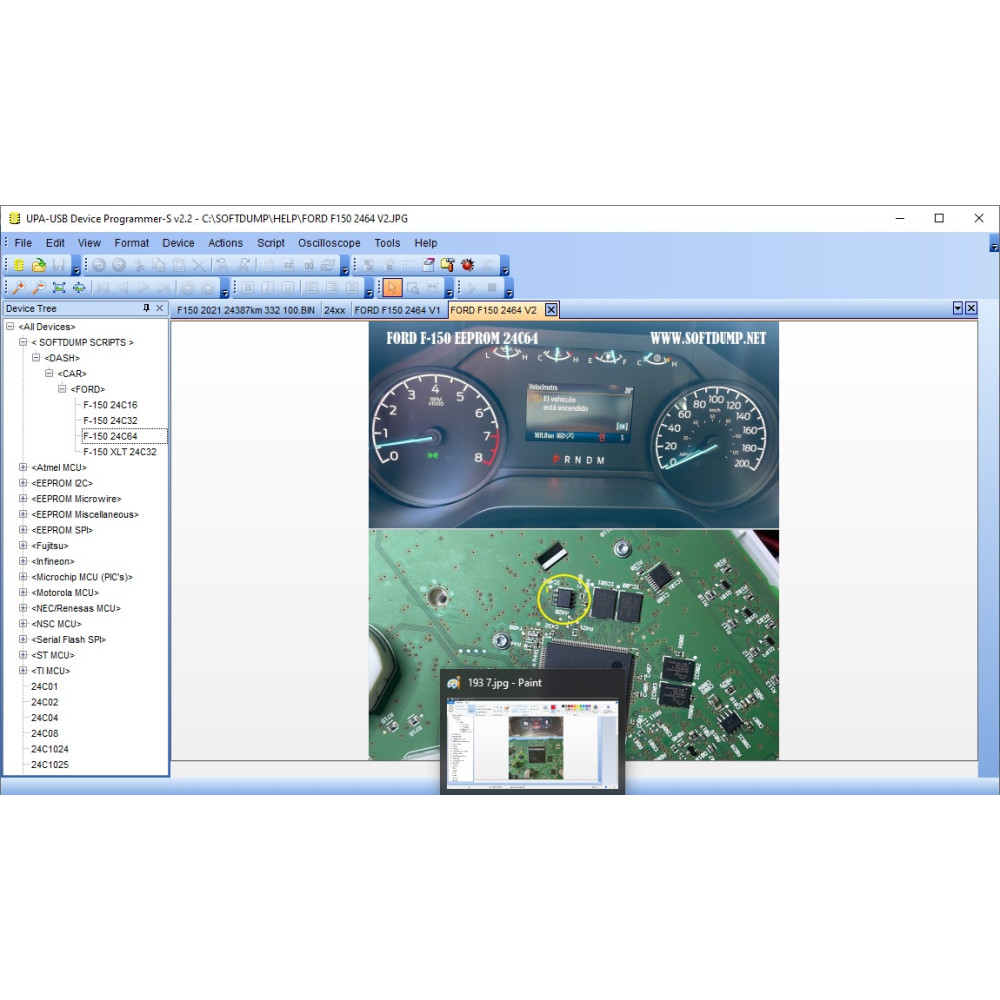This screenshot has width=1000, height=1000.
Task: Switch to F150 2021 24387km 332 100.BIN tab
Action: pos(246,311)
